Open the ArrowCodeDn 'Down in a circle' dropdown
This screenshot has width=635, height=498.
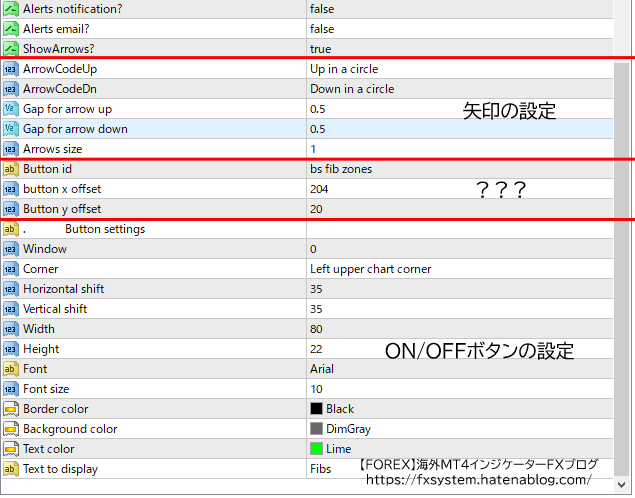pos(460,89)
